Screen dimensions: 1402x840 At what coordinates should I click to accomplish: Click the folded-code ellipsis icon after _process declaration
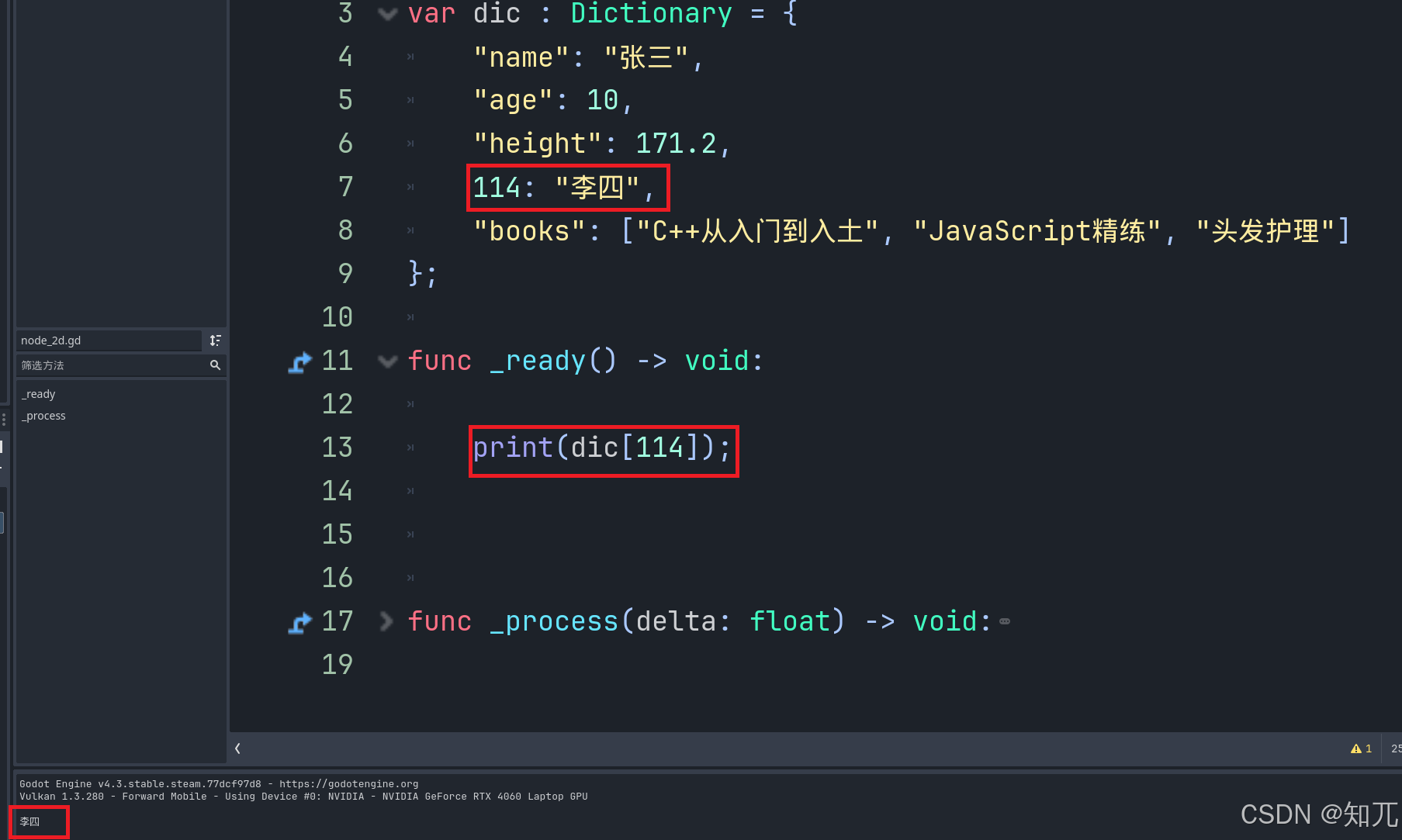[1005, 621]
